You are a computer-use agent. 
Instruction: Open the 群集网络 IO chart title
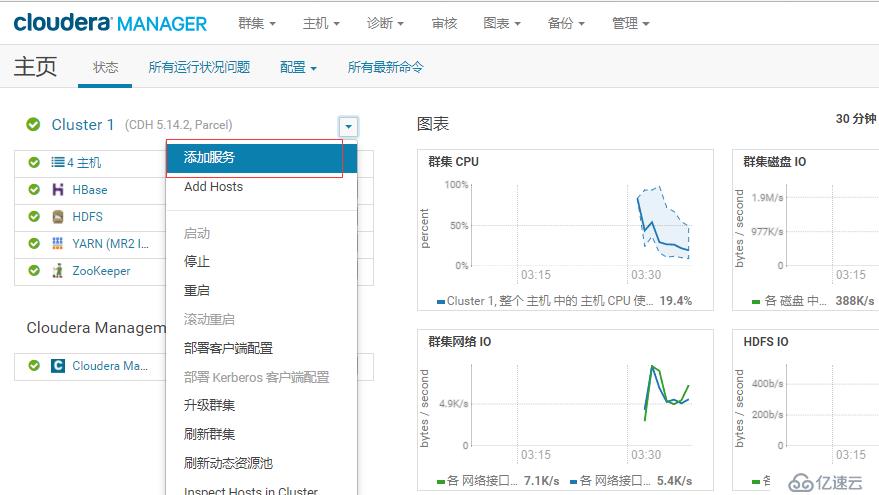pyautogui.click(x=460, y=342)
